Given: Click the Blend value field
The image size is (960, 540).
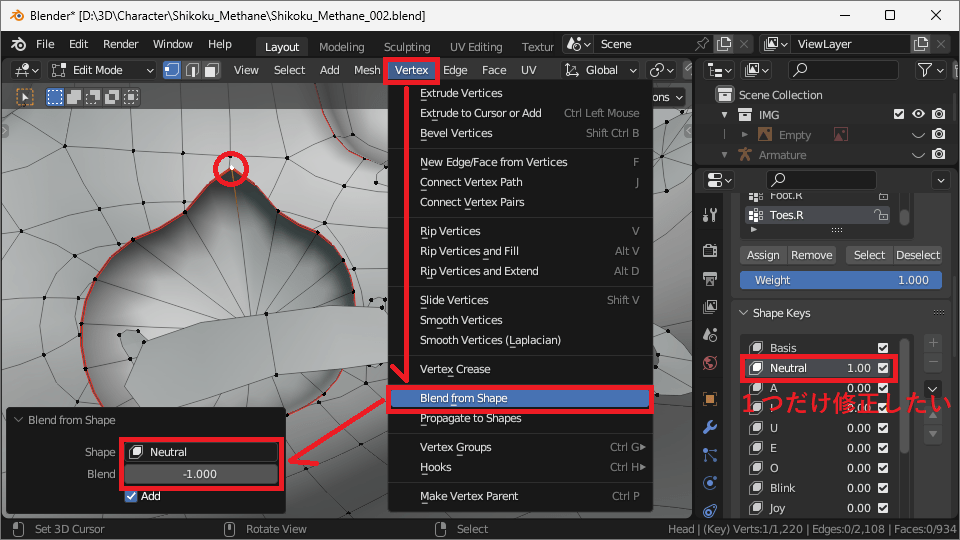Looking at the screenshot, I should click(200, 474).
